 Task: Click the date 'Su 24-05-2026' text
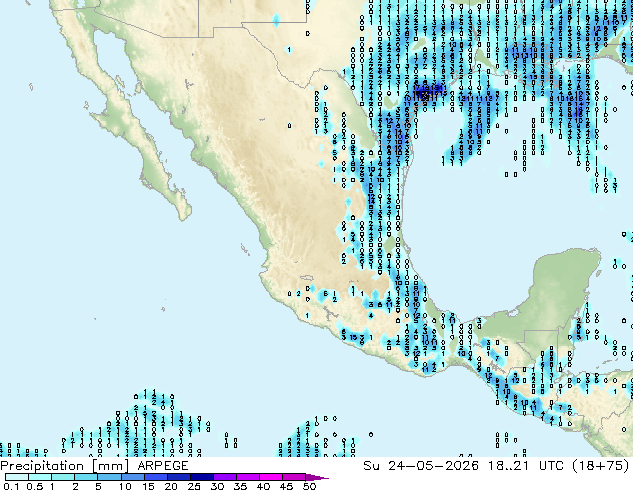421,466
